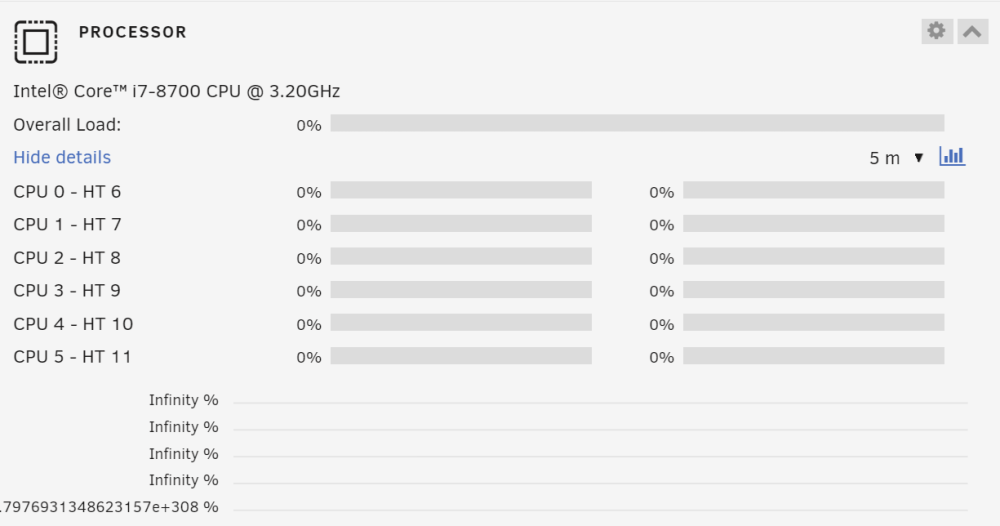Click the top Infinity % chart gridline
The height and width of the screenshot is (526, 1000).
600,403
